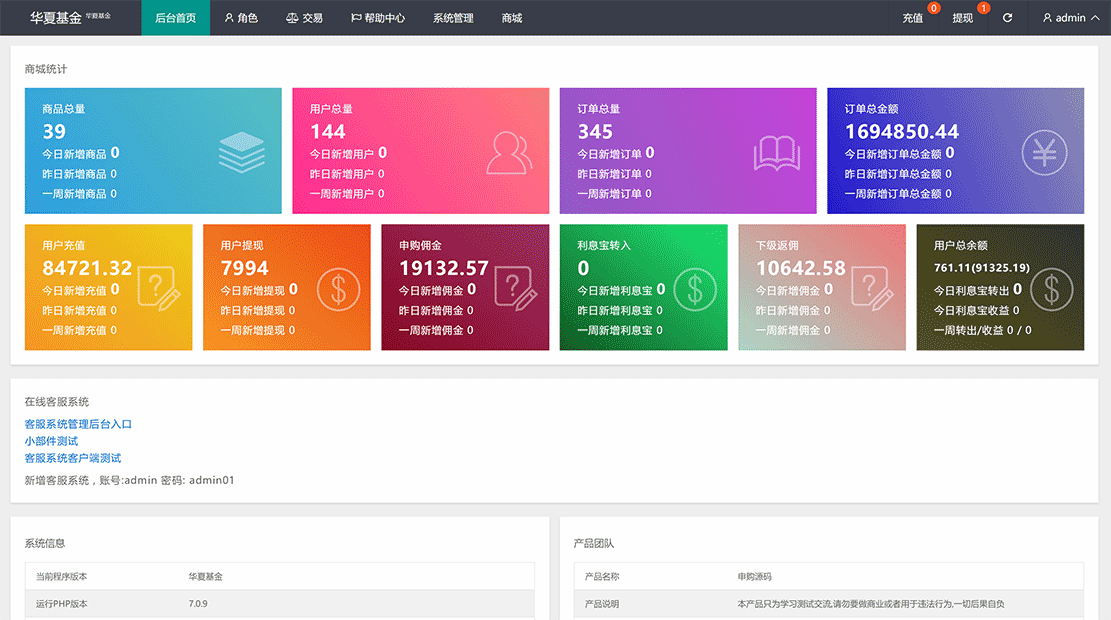Click the users icon in 用户总量 card
The height and width of the screenshot is (620, 1111).
pyautogui.click(x=510, y=152)
